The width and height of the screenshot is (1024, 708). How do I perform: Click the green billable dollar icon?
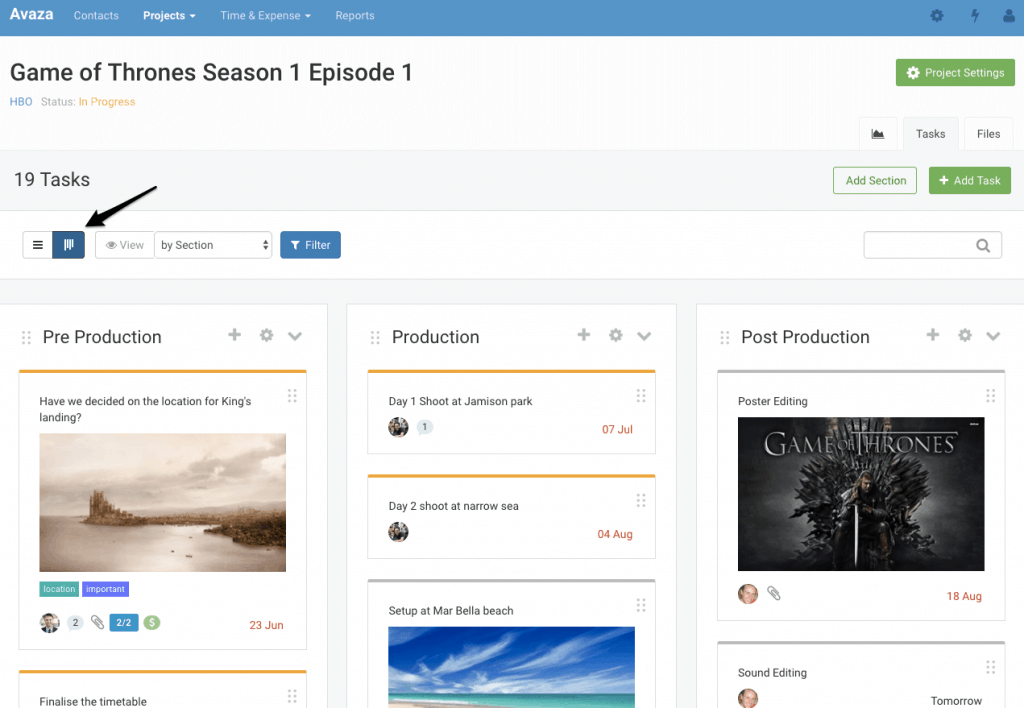[x=152, y=622]
